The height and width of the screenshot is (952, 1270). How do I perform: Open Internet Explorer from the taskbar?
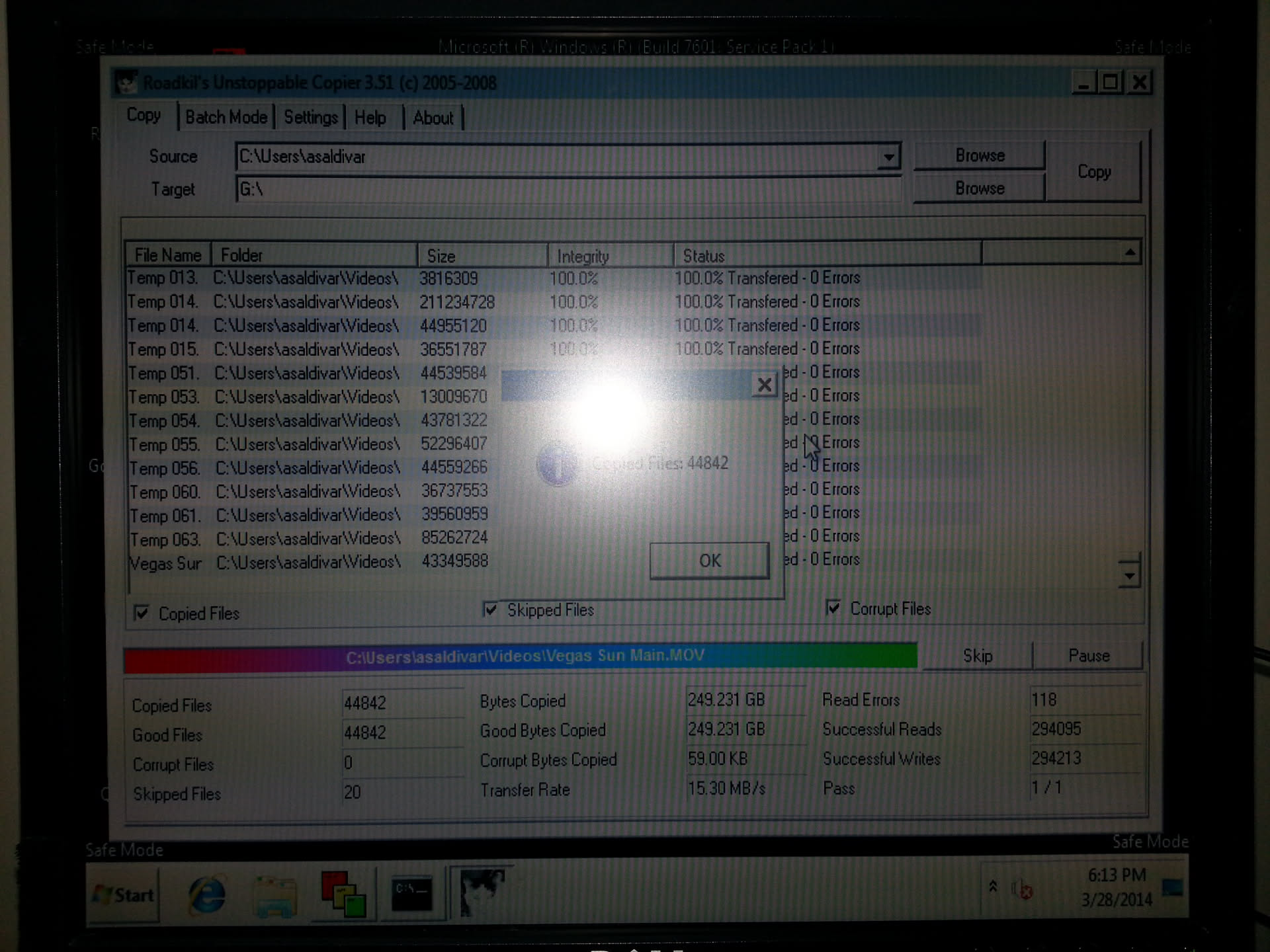tap(207, 894)
